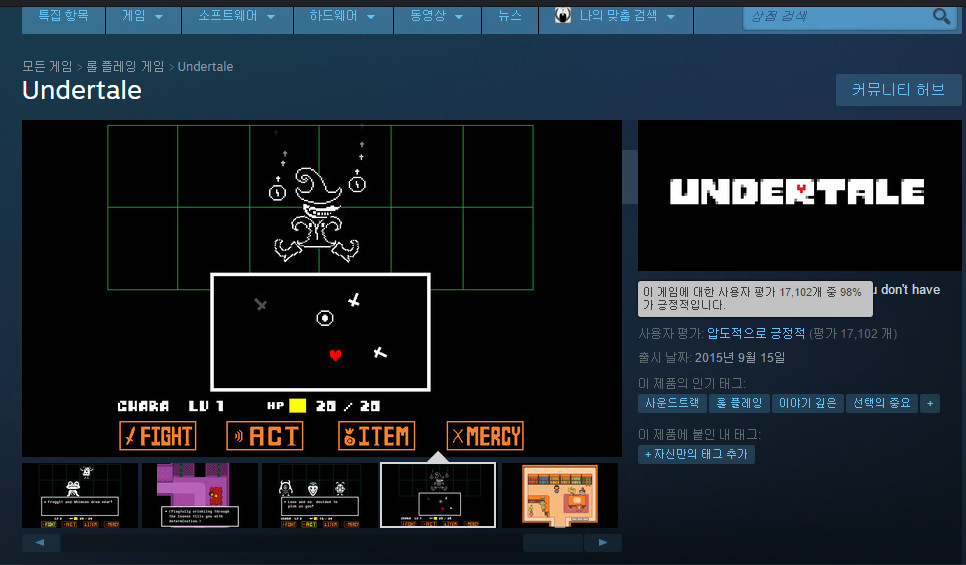Open the 커뮤니티 허브 button
The height and width of the screenshot is (565, 966).
tap(897, 90)
